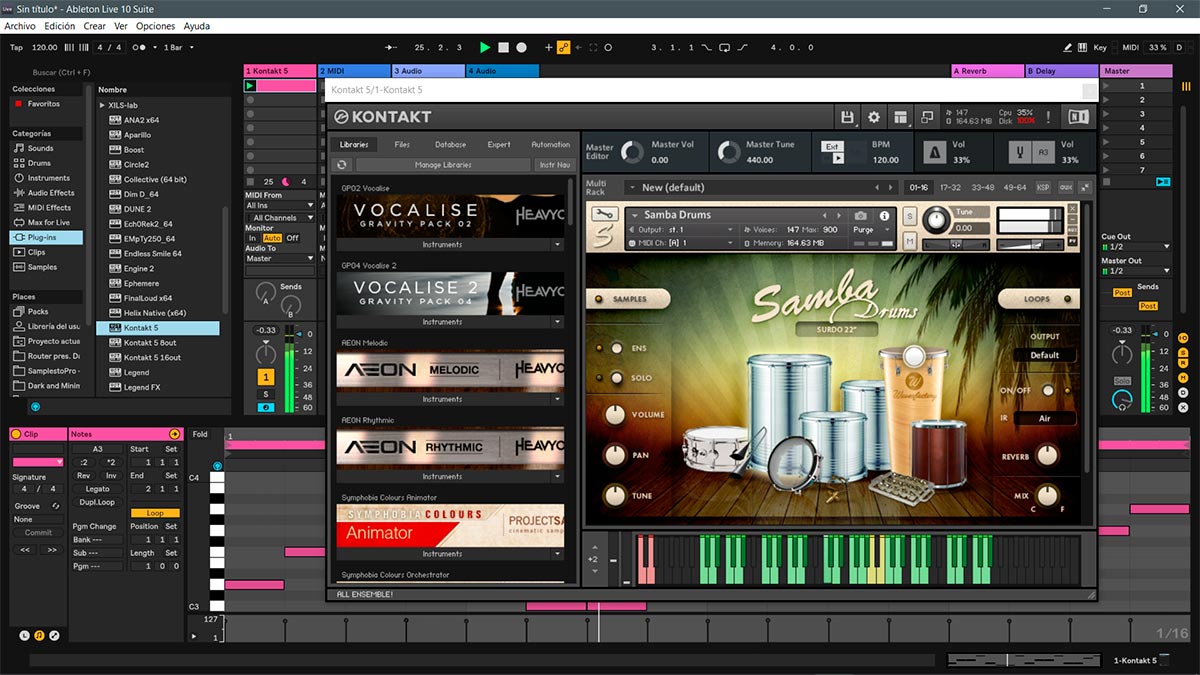
Task: Adjust the Samba Drums REVERB knob
Action: [1046, 456]
